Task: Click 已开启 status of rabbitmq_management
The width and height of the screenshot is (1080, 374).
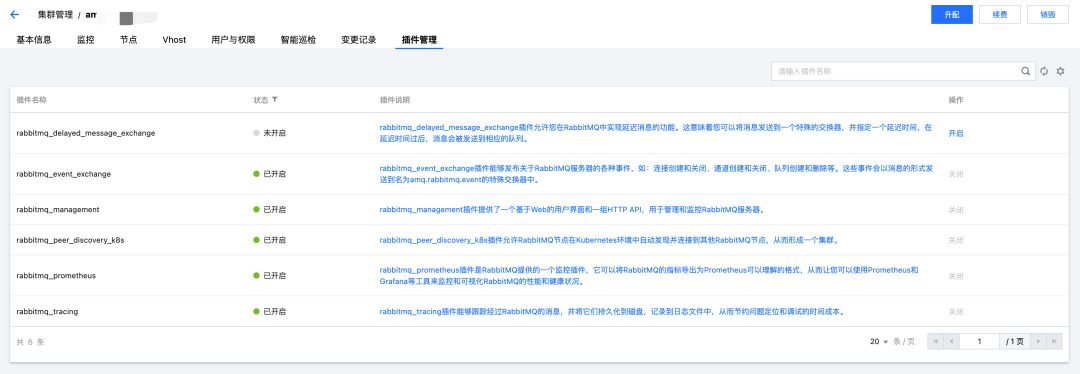Action: [x=269, y=209]
